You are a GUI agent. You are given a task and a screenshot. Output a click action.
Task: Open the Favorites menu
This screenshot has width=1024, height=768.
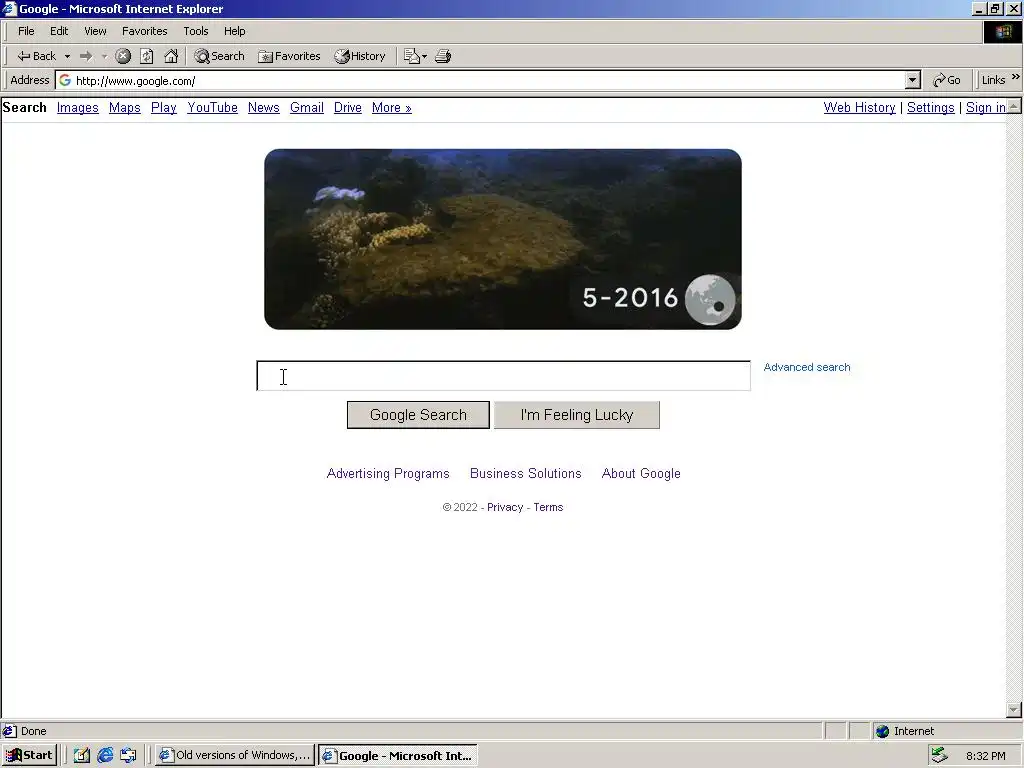144,31
